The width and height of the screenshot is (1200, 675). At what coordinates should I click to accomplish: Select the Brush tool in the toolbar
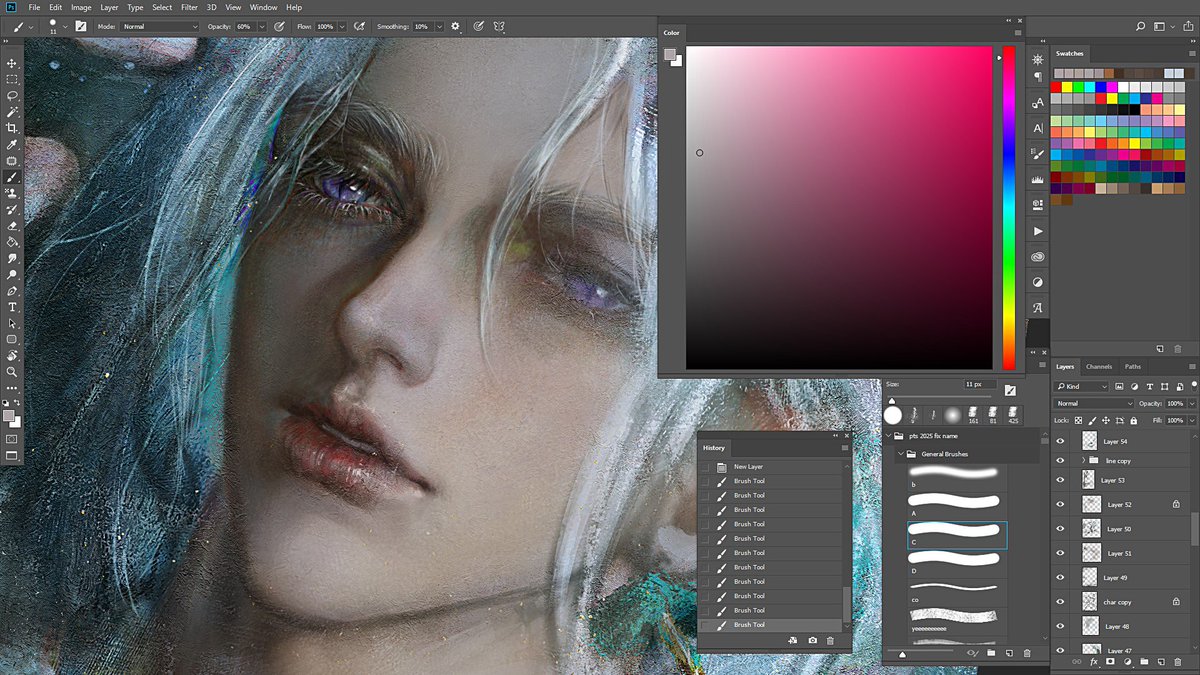click(12, 177)
